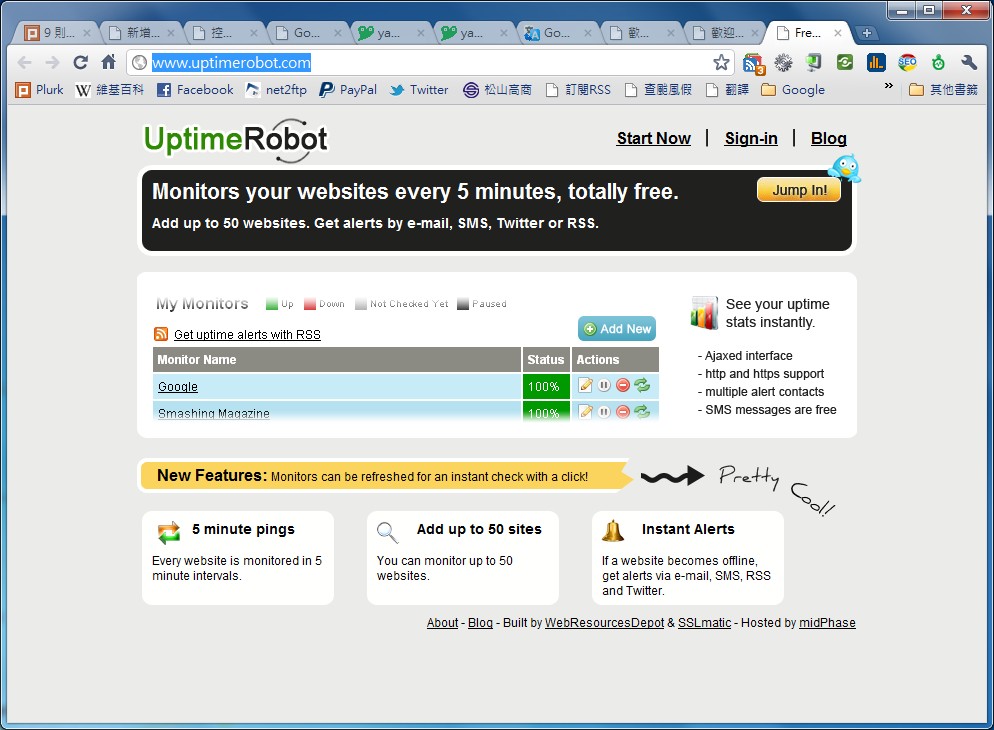Go to the browser home page
The height and width of the screenshot is (730, 994).
pos(108,62)
